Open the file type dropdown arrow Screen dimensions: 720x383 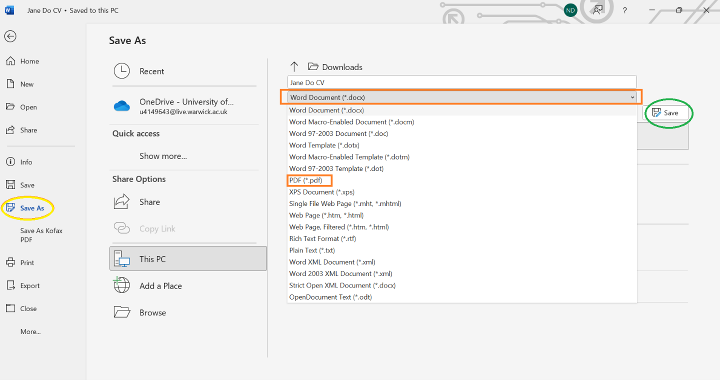[632, 97]
